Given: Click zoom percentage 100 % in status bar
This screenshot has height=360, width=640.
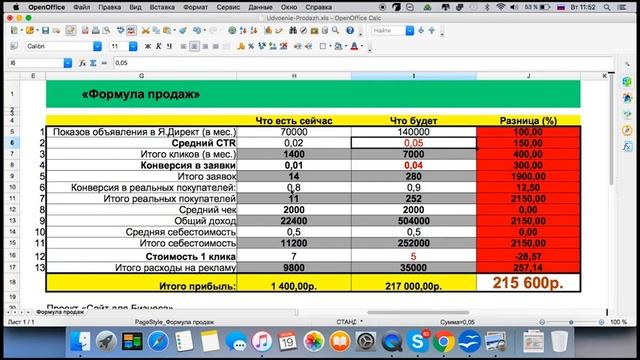Looking at the screenshot, I should tap(618, 322).
